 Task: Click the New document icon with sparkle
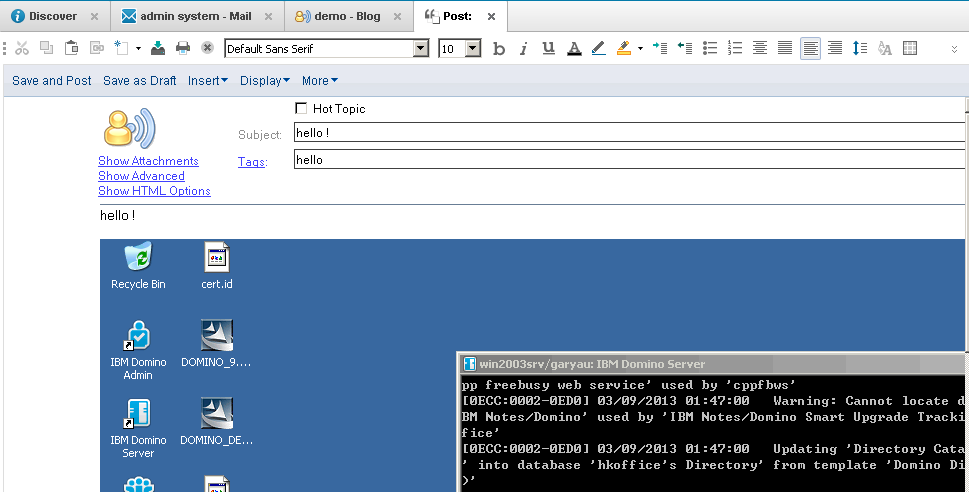pos(121,48)
